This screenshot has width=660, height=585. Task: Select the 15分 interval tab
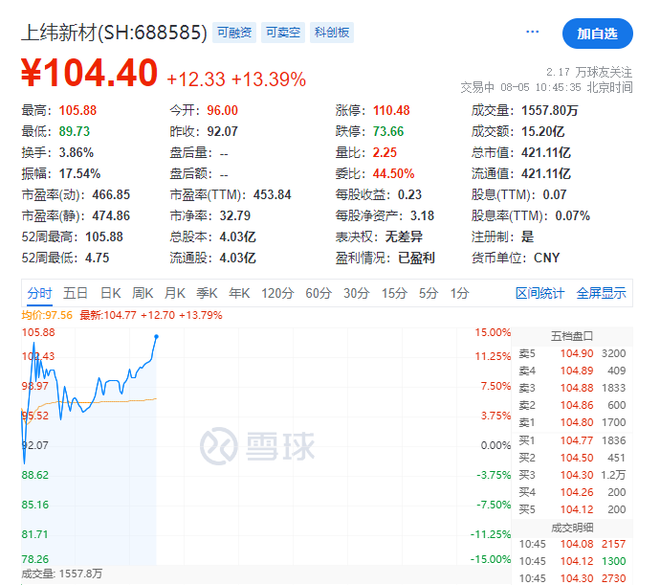pyautogui.click(x=394, y=293)
